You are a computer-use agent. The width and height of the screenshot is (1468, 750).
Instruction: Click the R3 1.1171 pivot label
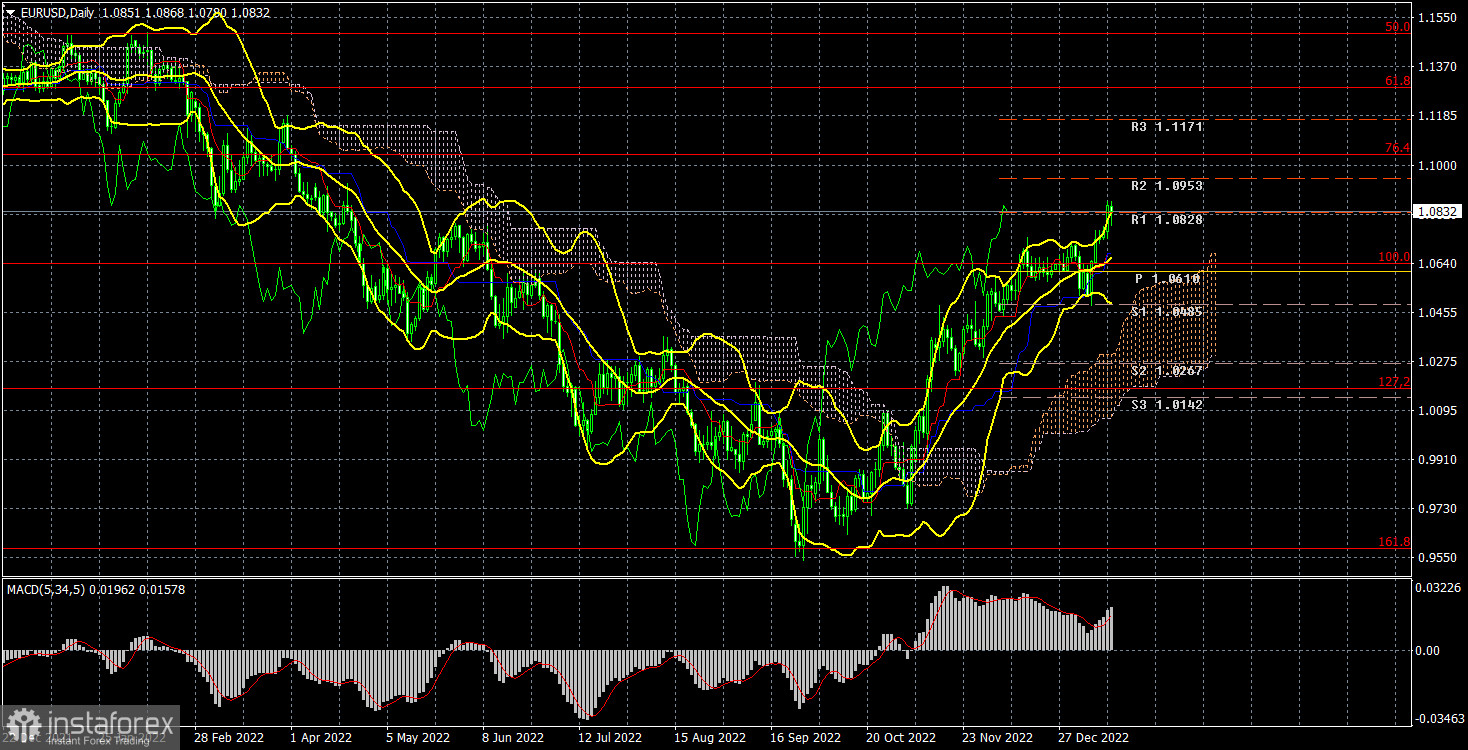click(x=1167, y=128)
